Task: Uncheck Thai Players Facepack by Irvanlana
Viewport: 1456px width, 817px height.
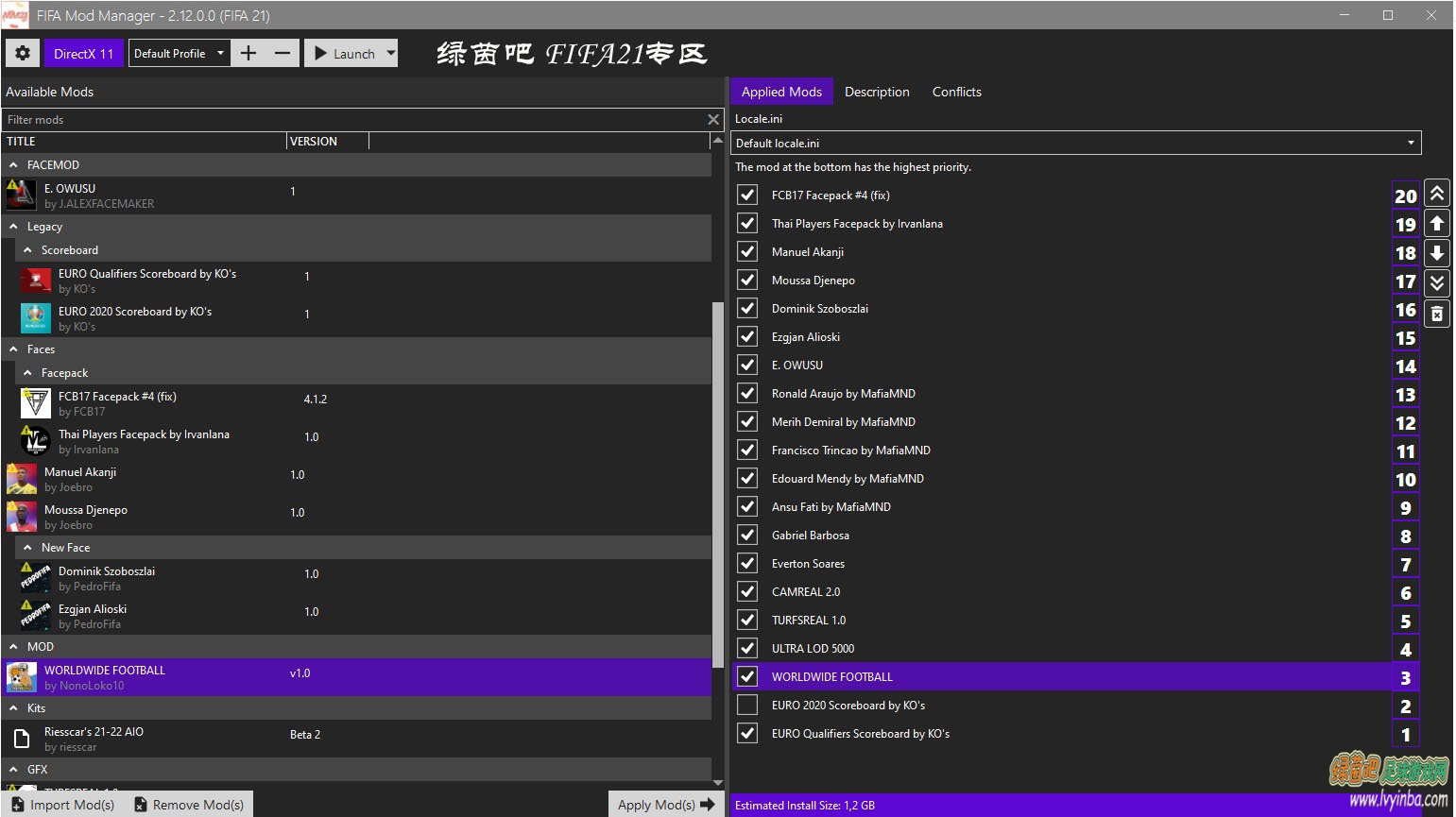Action: (x=747, y=223)
